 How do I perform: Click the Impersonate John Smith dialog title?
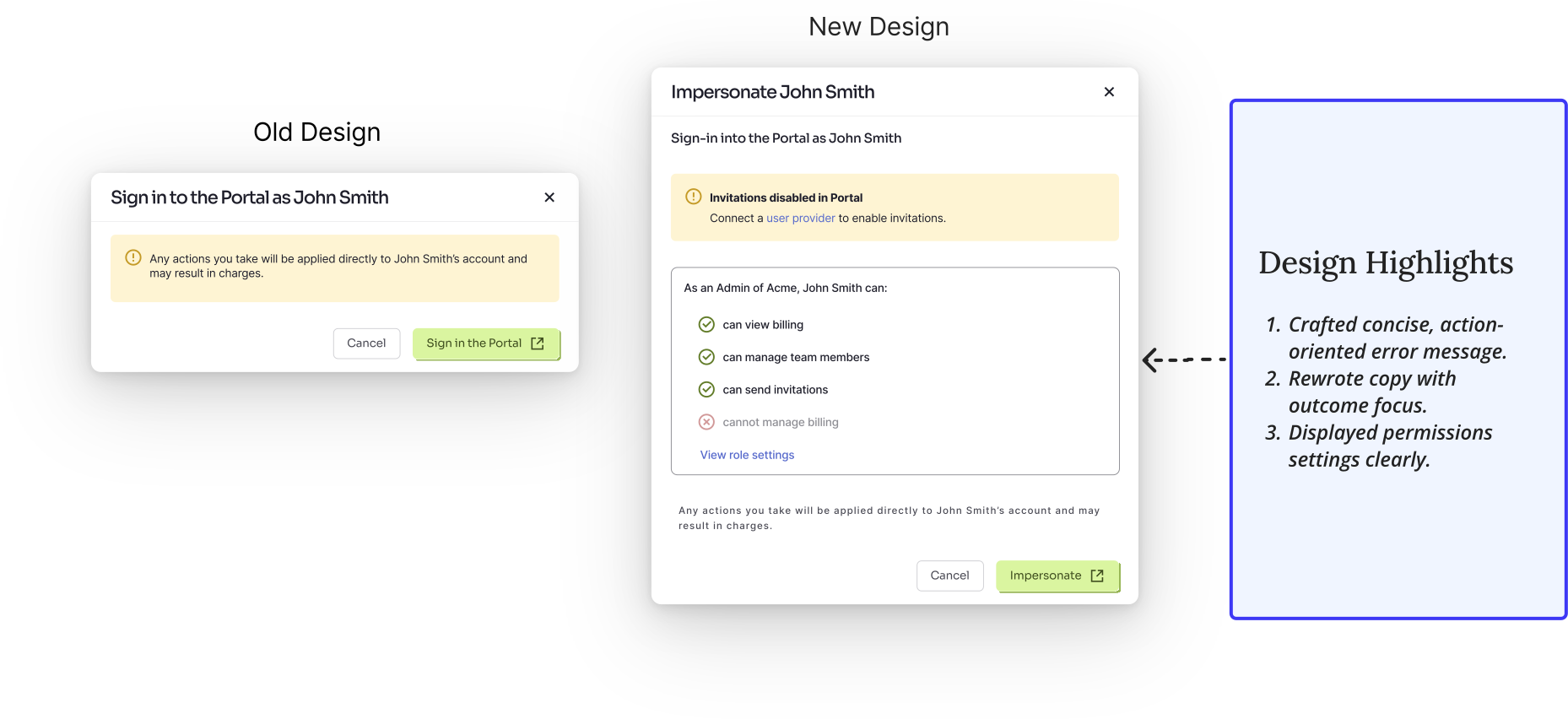coord(772,92)
